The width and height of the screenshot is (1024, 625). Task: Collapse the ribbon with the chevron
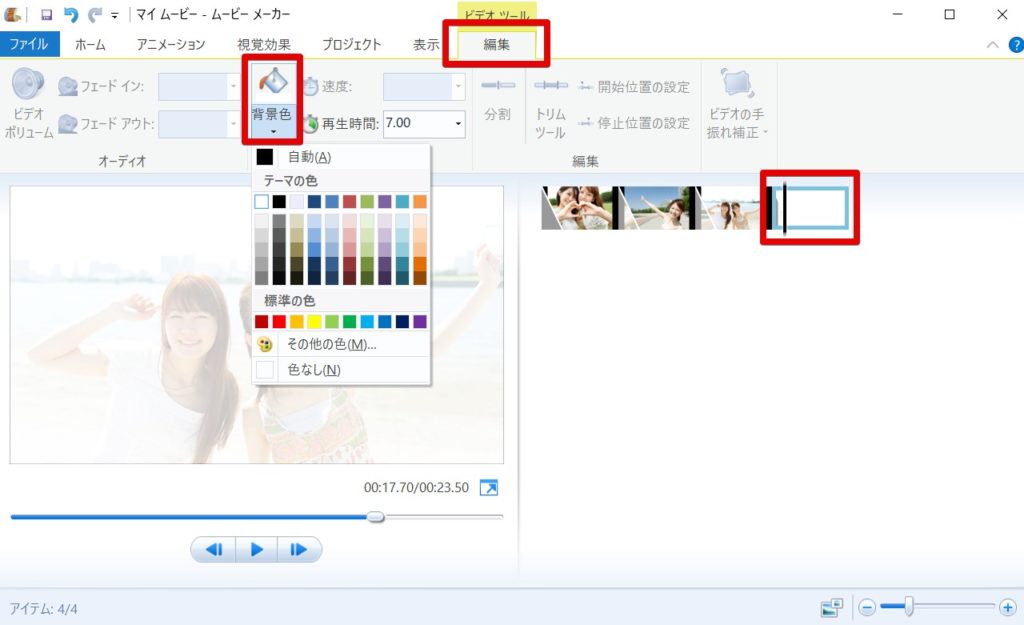click(993, 44)
